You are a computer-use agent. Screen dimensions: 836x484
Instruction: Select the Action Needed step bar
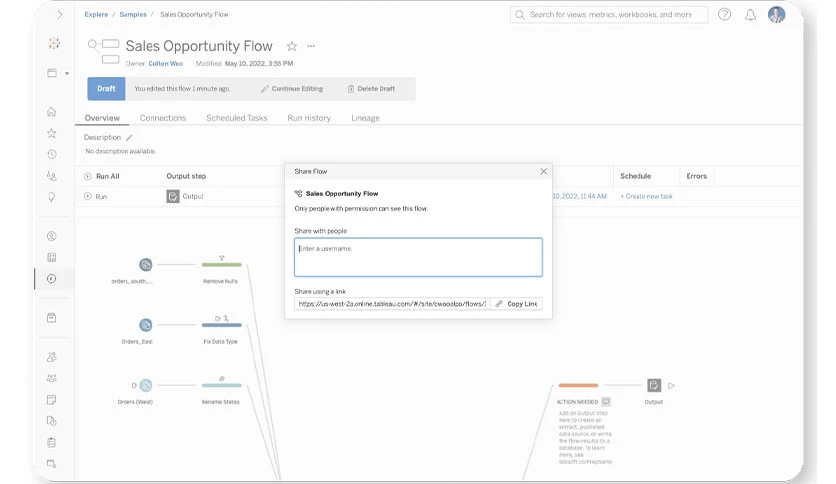578,385
